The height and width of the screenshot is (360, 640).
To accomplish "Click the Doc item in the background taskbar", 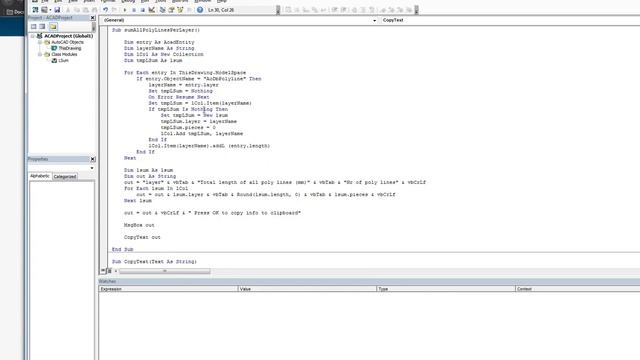I will tap(16, 12).
